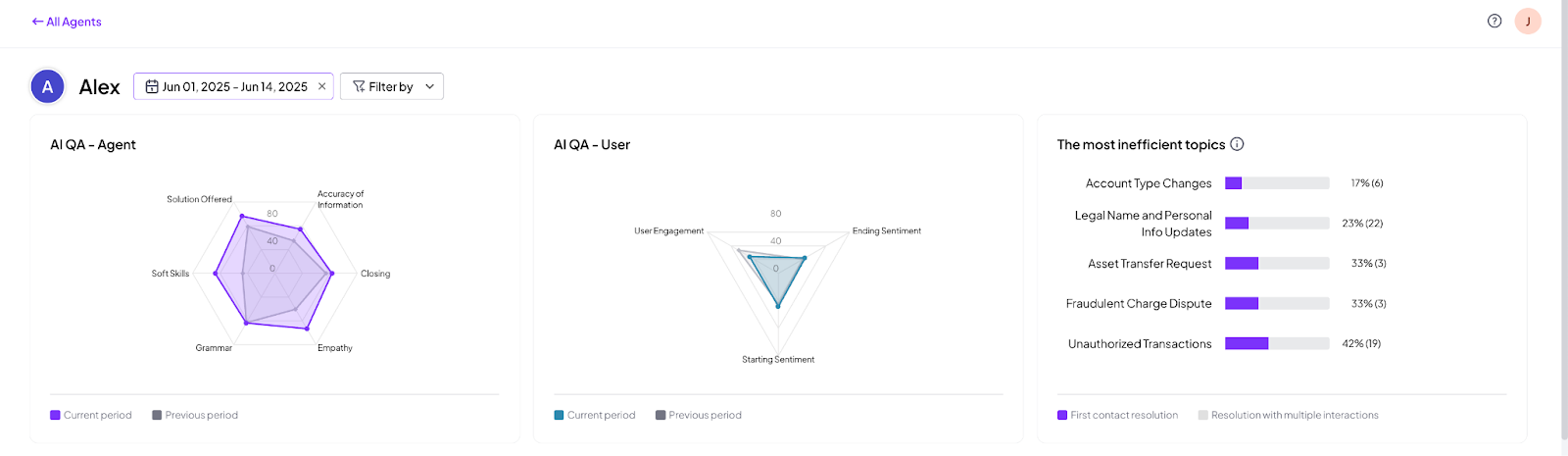Click the Empathy point on agent radar chart
This screenshot has width=1568, height=456.
307,329
